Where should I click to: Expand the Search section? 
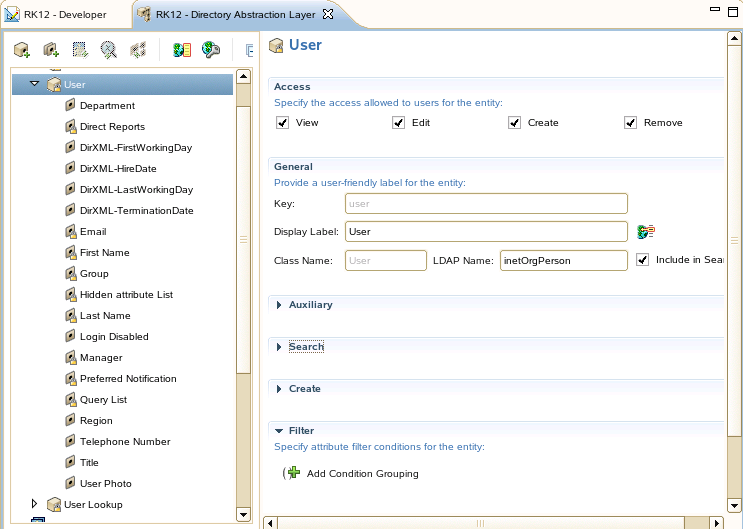(x=279, y=347)
